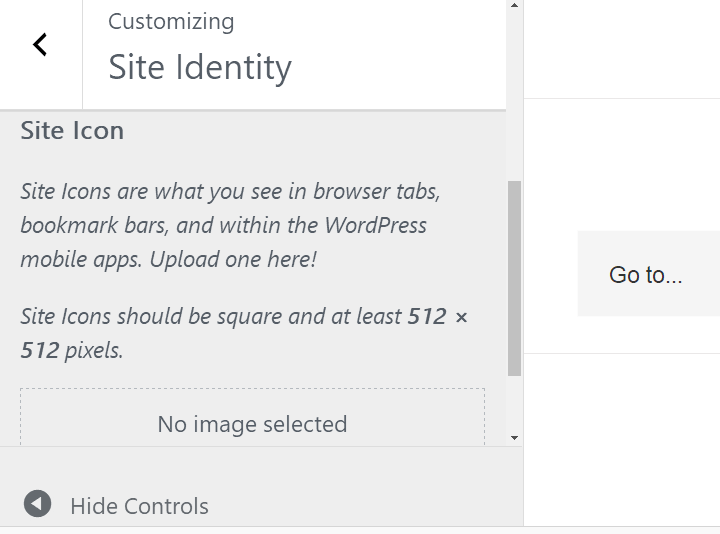Click the blank preview area below 'Go to...'
The image size is (720, 534).
620,440
